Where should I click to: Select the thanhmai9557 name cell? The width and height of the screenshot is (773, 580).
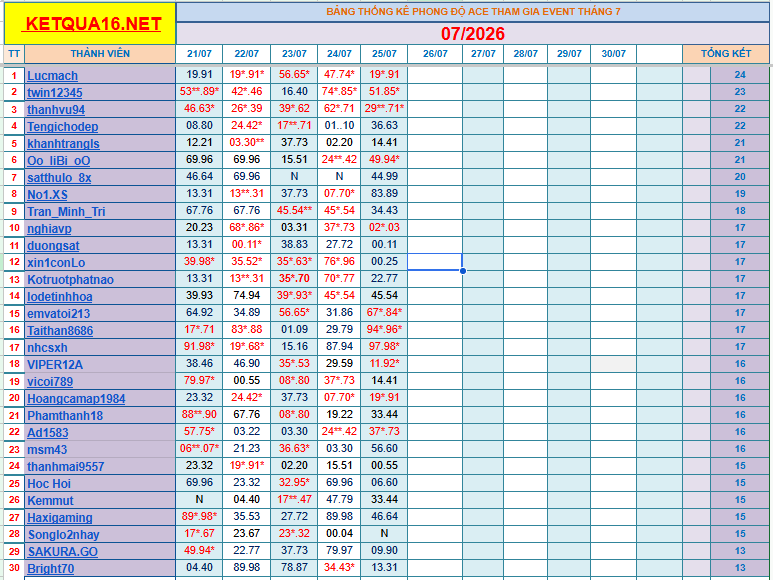[x=100, y=467]
